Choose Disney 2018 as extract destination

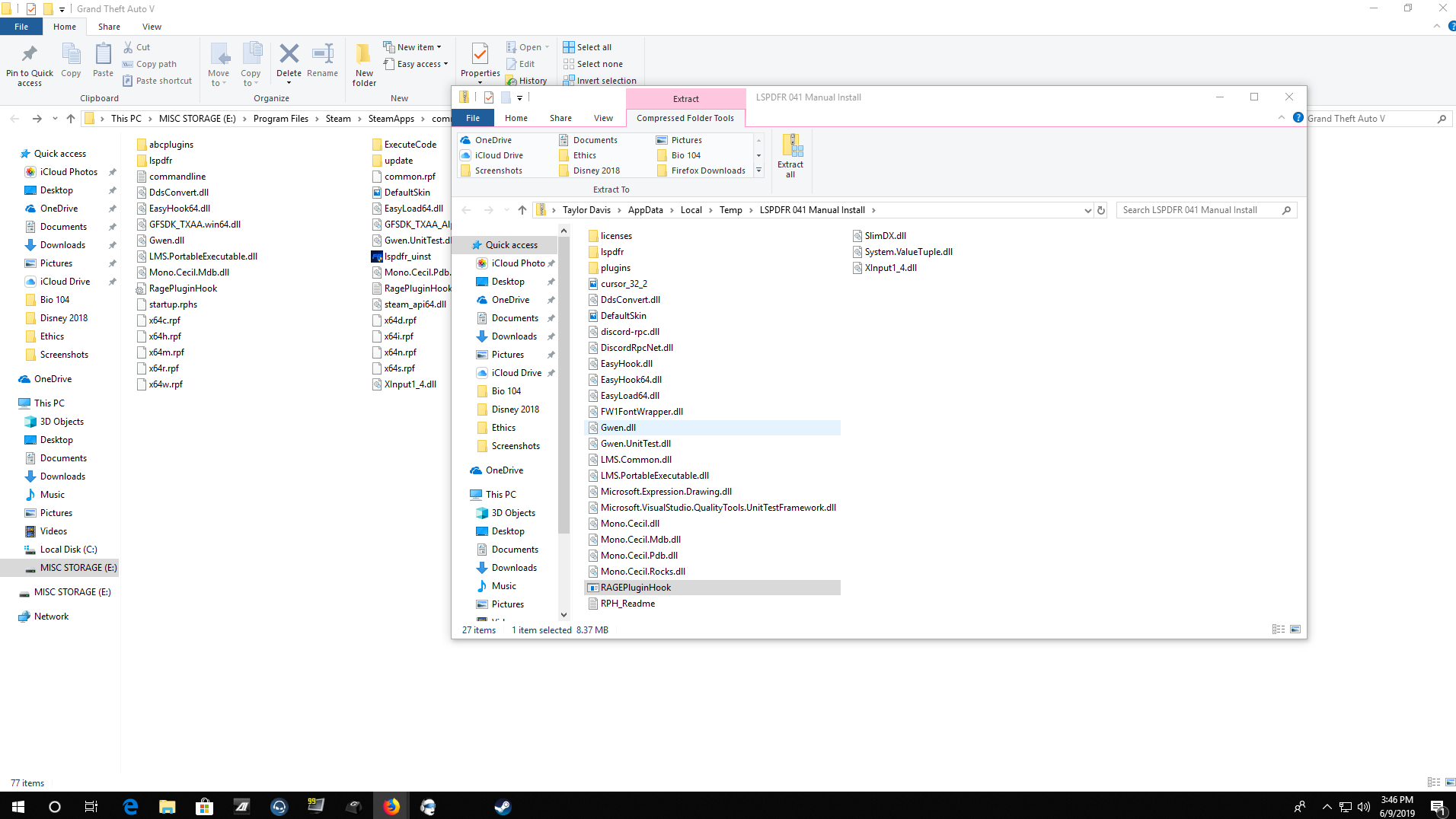click(x=589, y=170)
